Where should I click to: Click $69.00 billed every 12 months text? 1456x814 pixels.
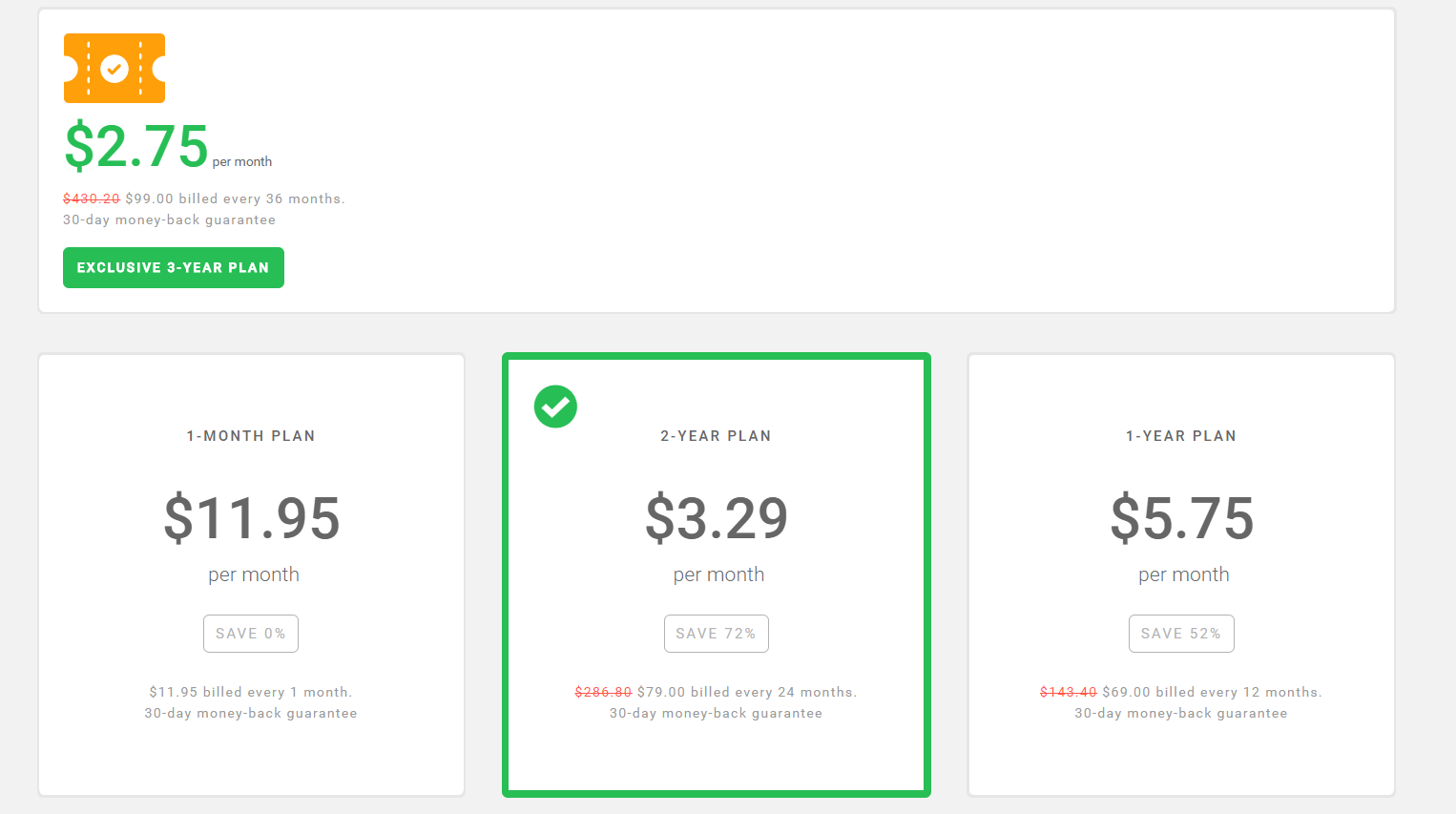coord(1212,692)
